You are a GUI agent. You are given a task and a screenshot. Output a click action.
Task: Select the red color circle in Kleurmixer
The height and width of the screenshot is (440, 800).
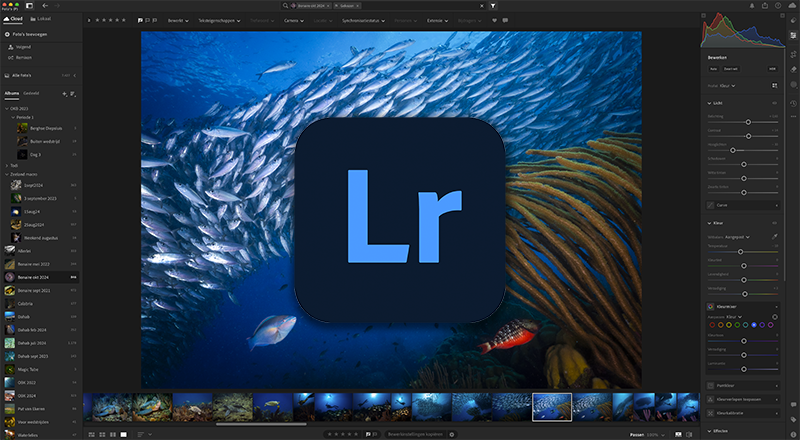pyautogui.click(x=712, y=325)
